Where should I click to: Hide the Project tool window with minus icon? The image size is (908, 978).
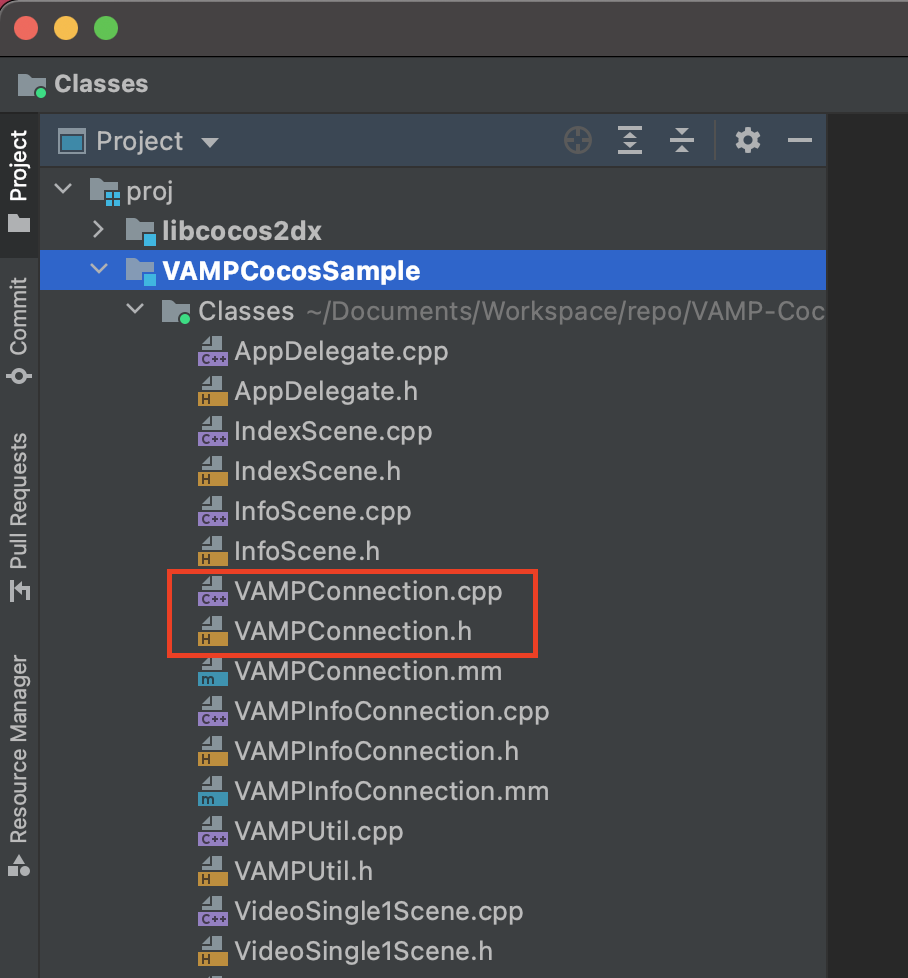click(x=799, y=141)
